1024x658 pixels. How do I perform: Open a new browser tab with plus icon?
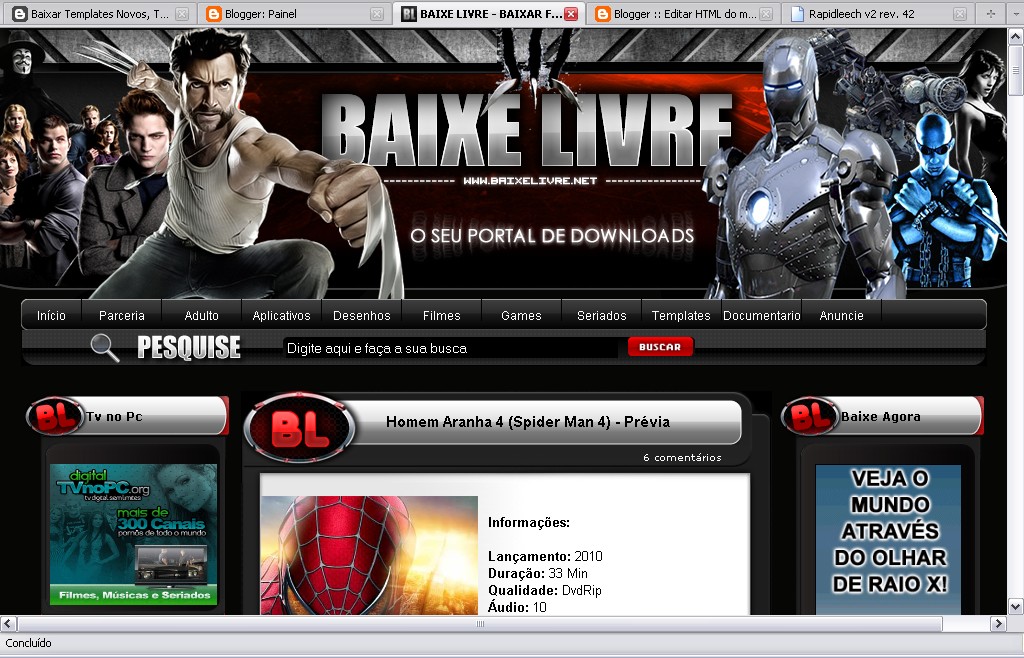pos(991,14)
